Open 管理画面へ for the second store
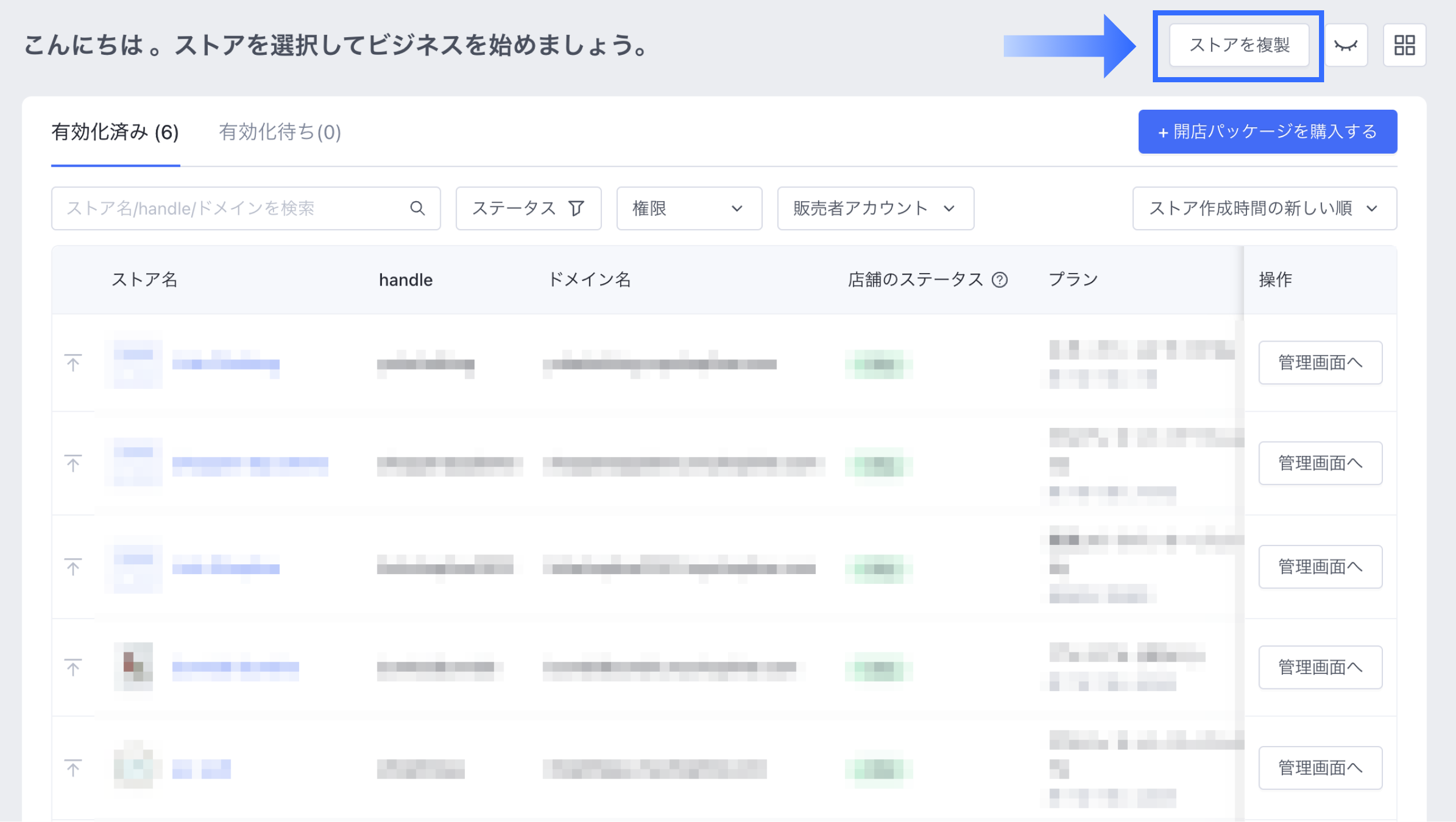The image size is (1456, 822). click(x=1320, y=463)
